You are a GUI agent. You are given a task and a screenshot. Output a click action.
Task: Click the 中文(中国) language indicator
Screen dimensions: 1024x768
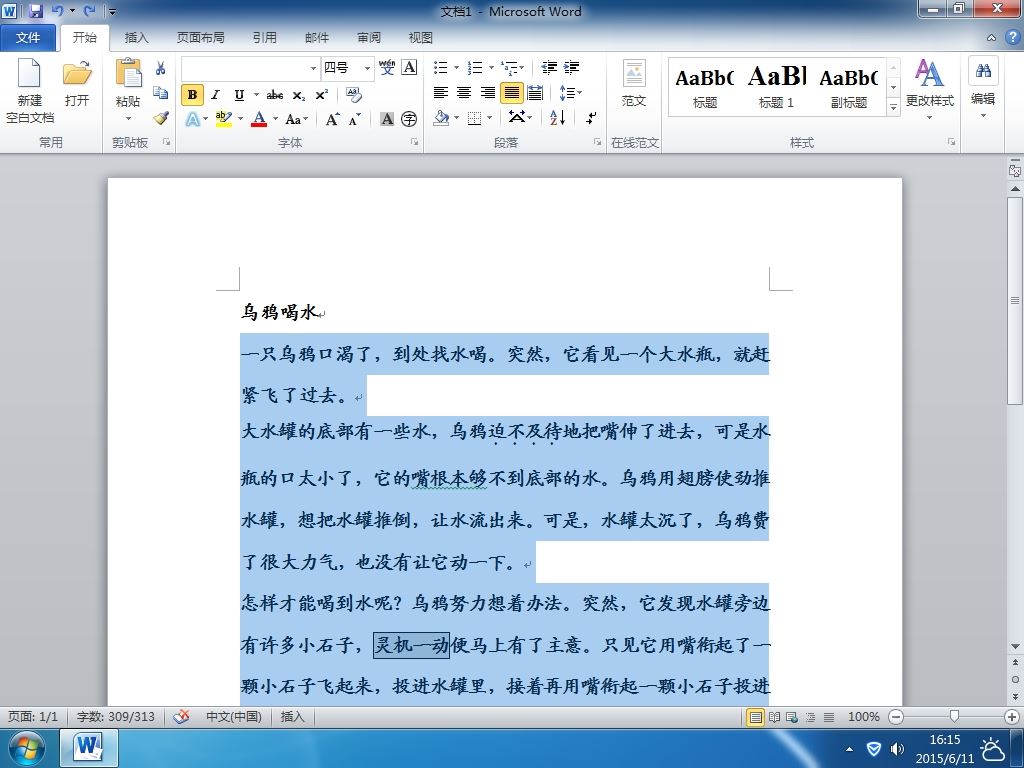(233, 716)
